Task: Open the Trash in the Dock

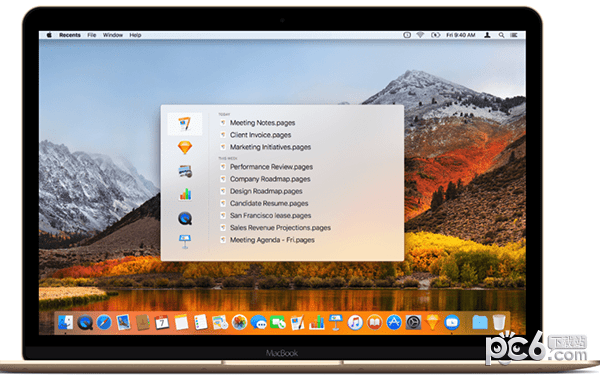Action: pyautogui.click(x=499, y=322)
